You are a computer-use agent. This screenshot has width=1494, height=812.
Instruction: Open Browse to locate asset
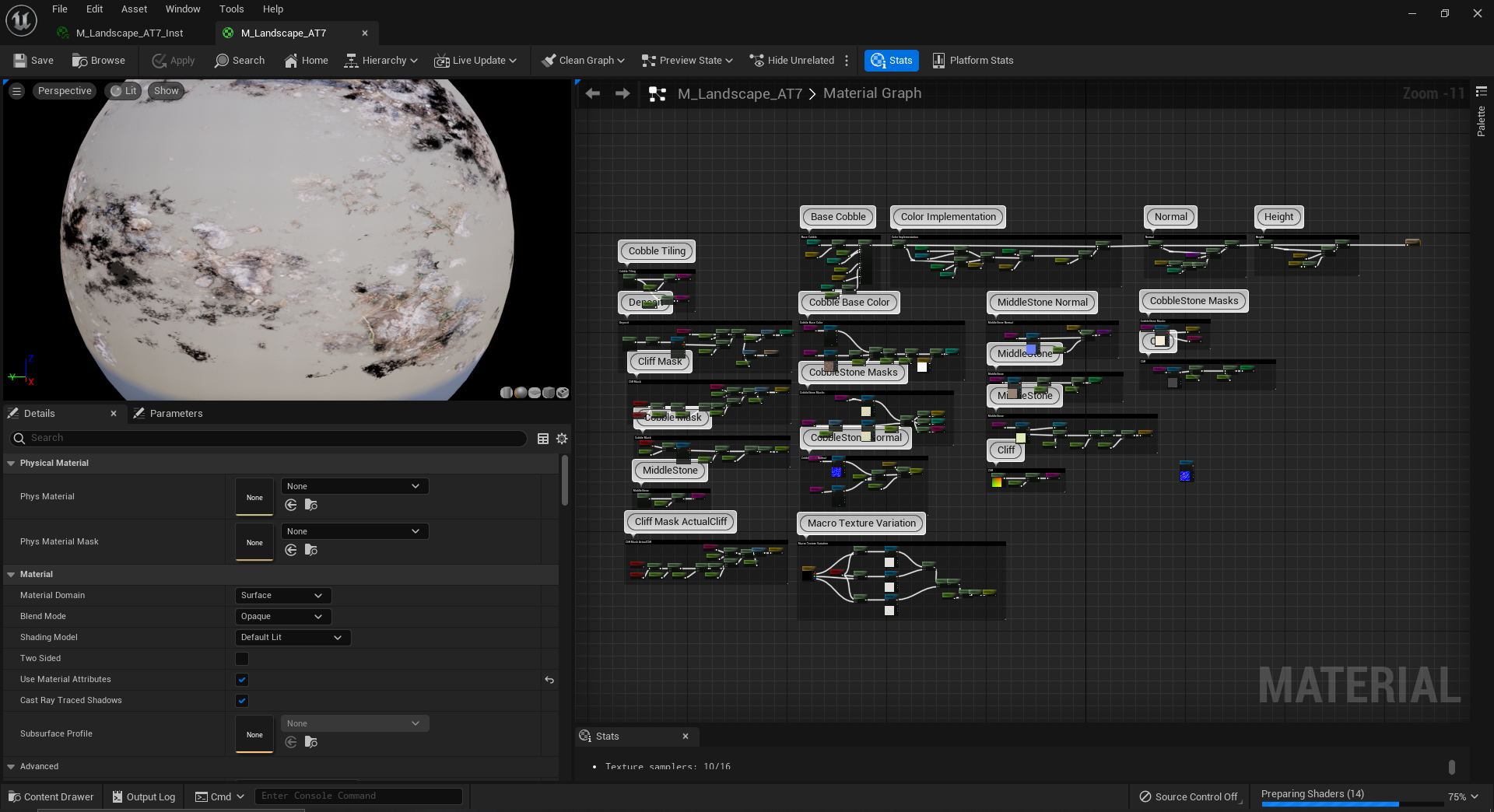(x=98, y=61)
